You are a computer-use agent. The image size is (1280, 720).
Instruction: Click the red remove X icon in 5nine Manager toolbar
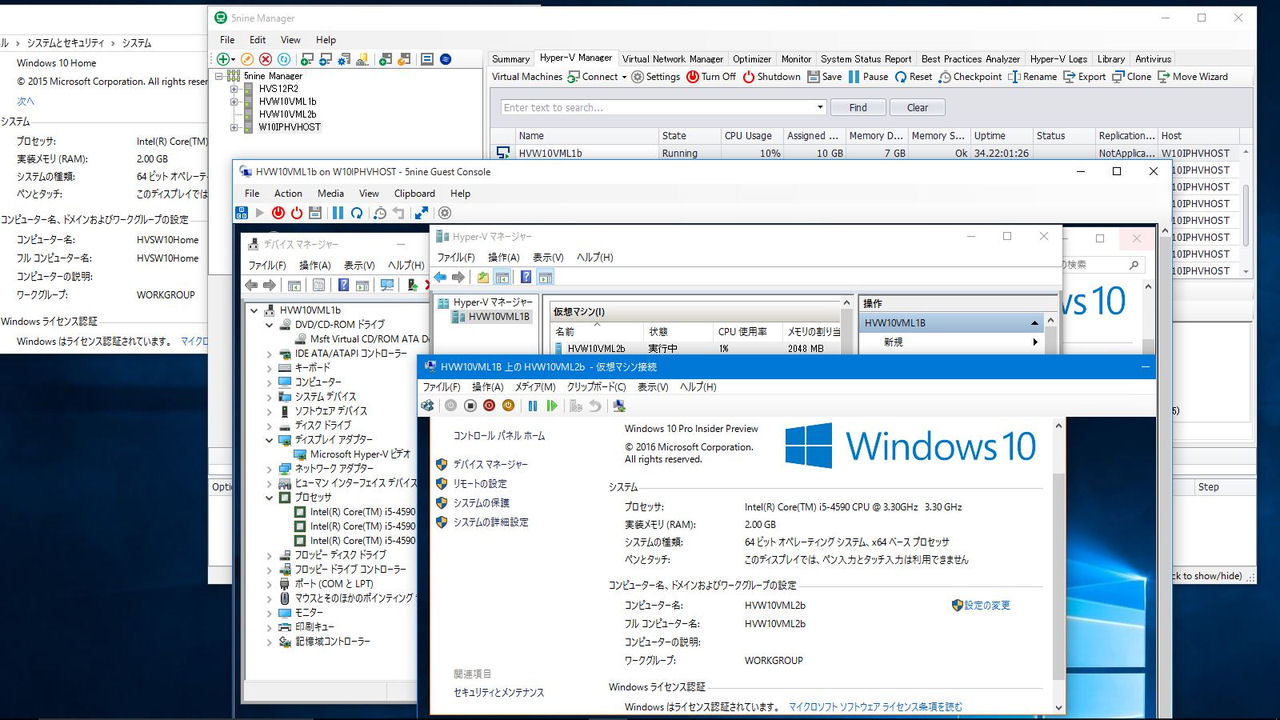266,60
